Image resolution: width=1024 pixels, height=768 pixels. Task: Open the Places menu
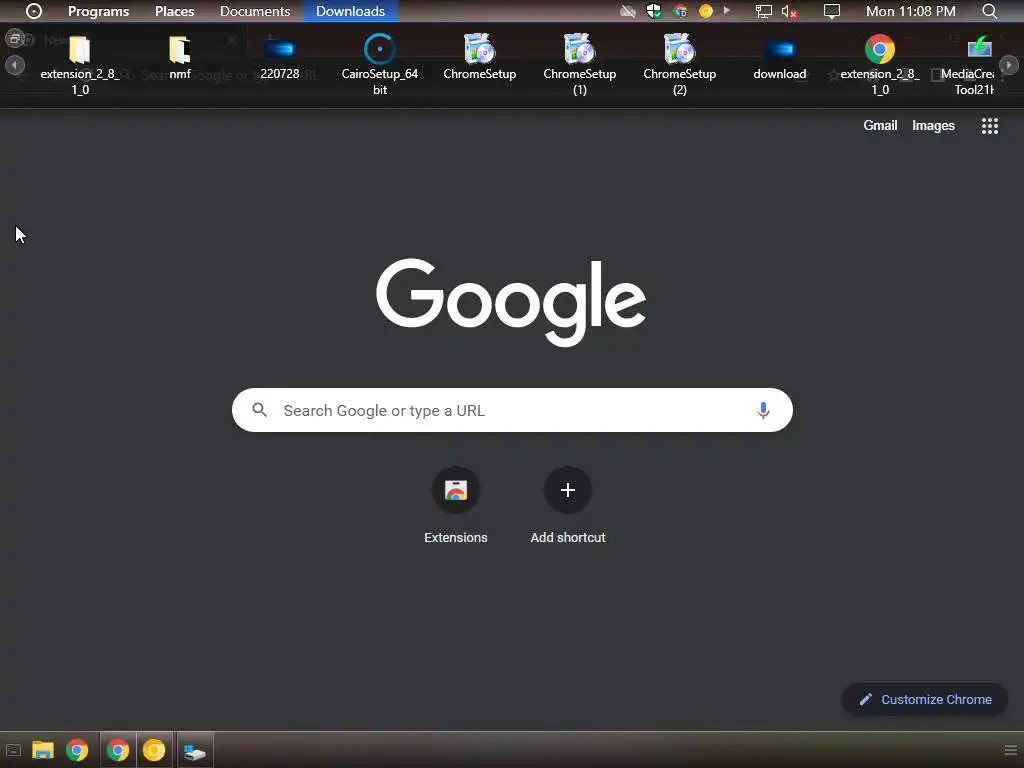coord(174,11)
